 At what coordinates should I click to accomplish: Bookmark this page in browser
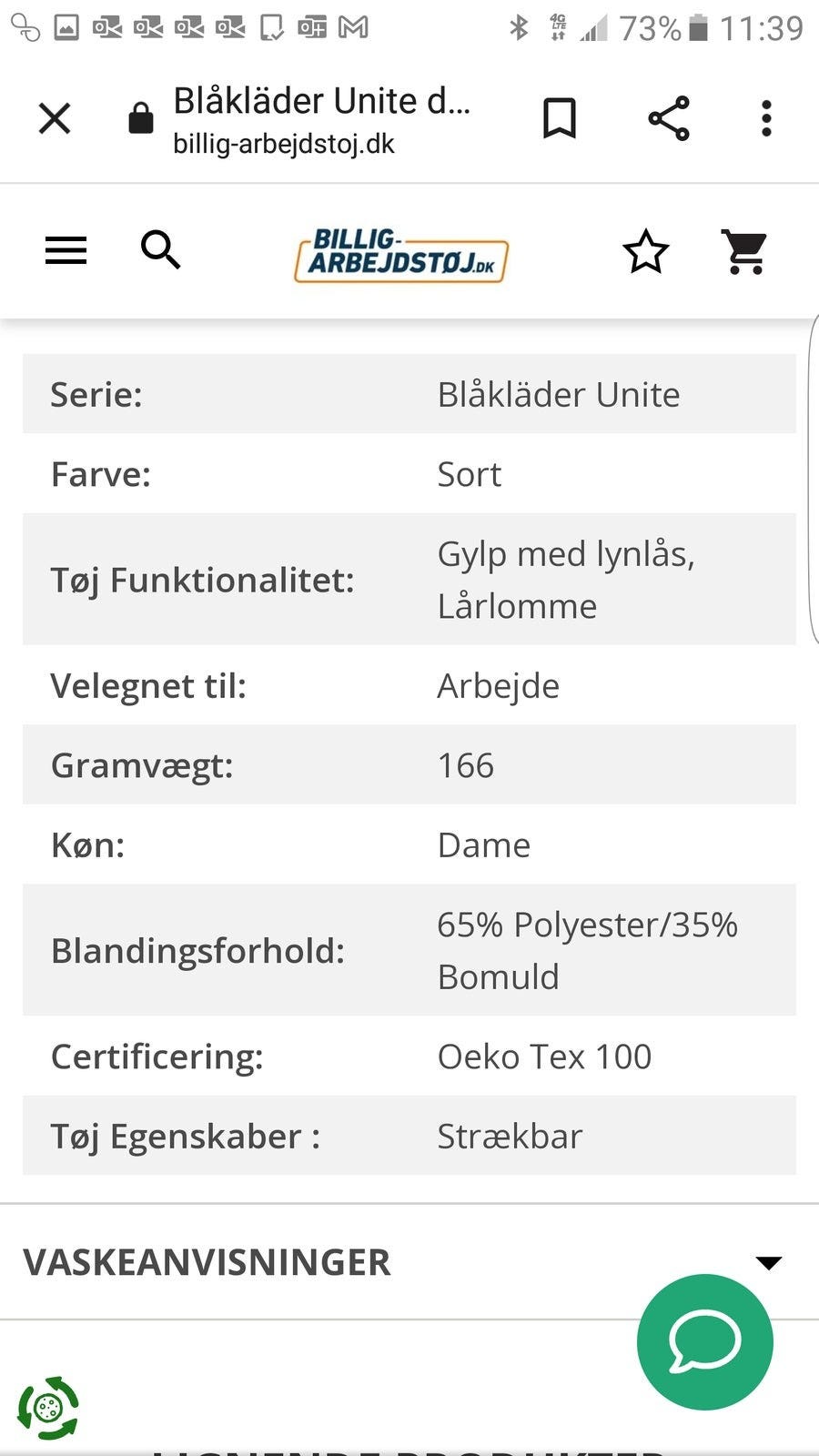pyautogui.click(x=559, y=118)
